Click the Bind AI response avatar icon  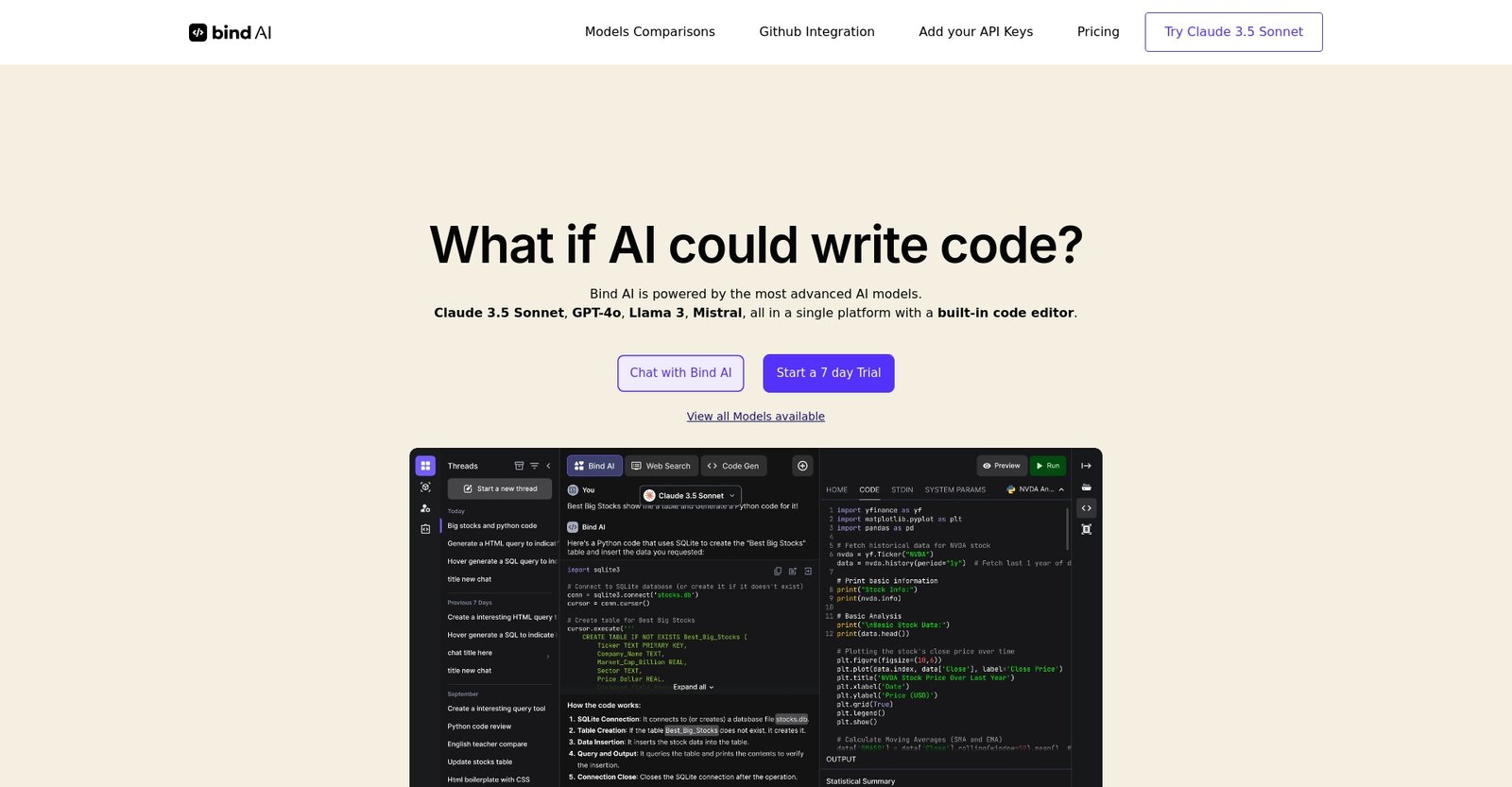click(573, 527)
